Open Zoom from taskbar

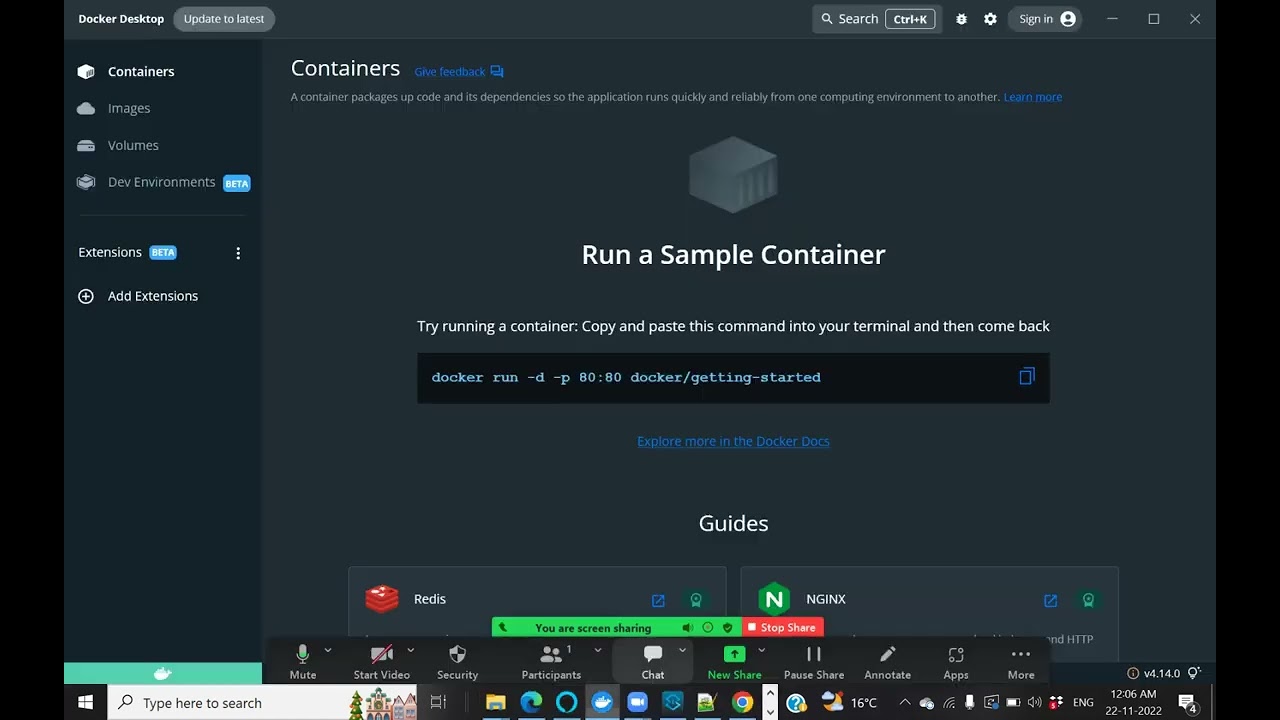tap(637, 703)
